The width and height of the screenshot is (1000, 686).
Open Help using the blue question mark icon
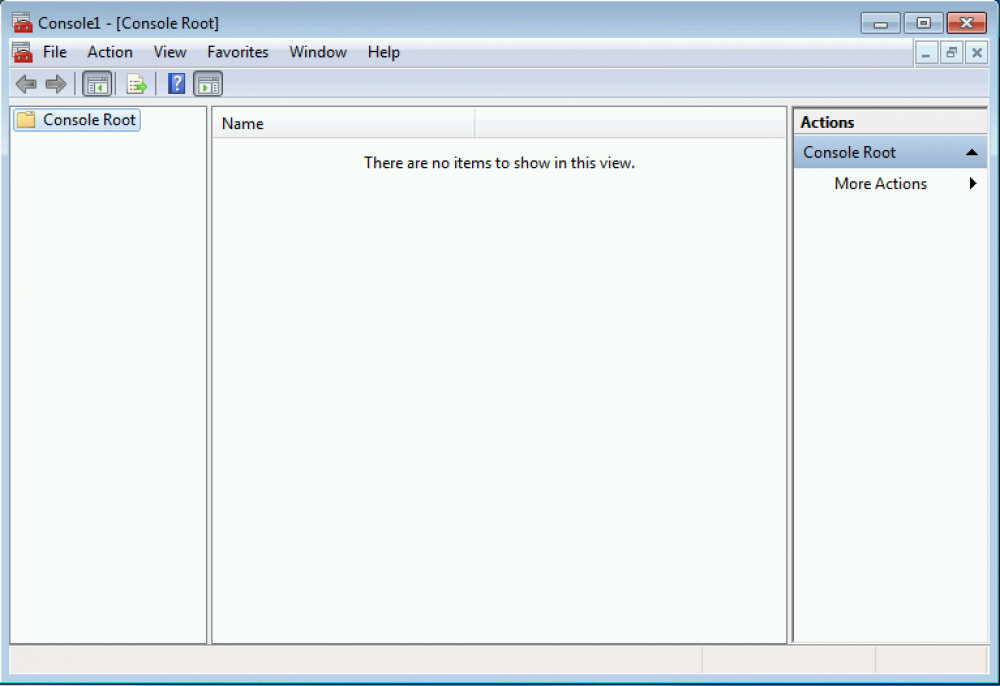click(x=176, y=84)
